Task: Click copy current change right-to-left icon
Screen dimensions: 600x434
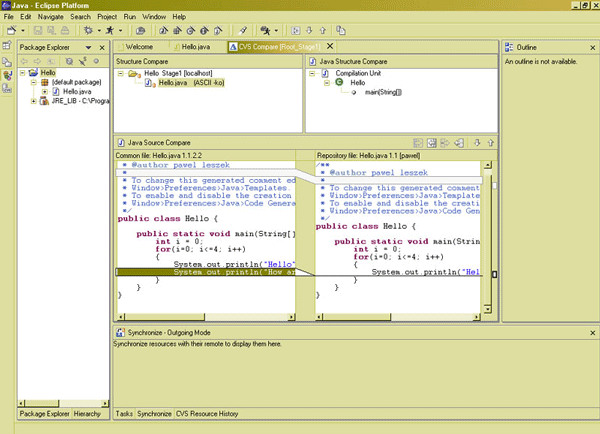Action: point(459,143)
